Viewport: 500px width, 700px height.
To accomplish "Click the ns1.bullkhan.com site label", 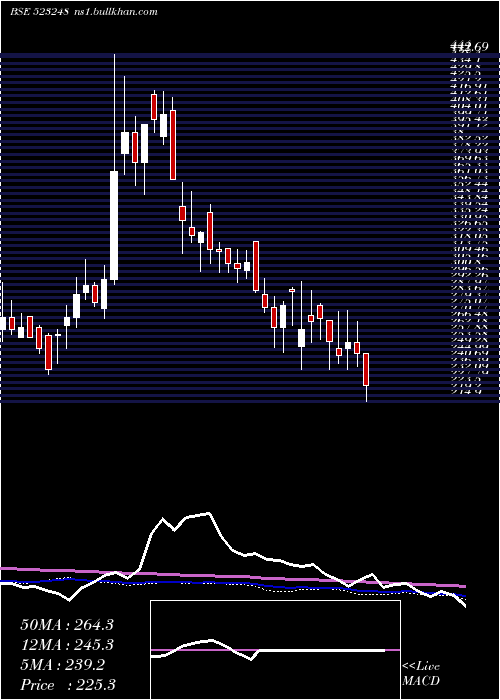I will pos(115,12).
